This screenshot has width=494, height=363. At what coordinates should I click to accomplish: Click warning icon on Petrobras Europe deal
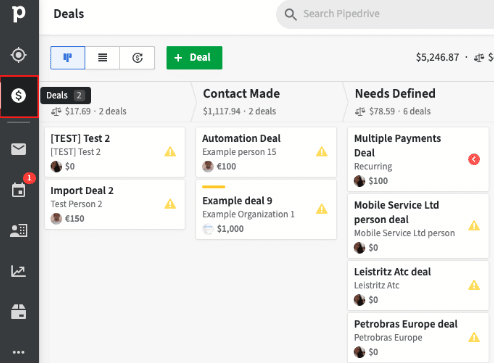[474, 337]
